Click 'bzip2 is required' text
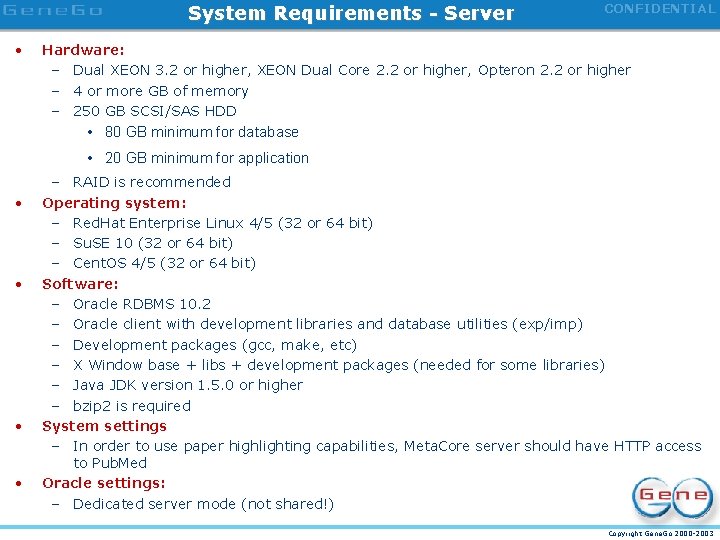 click(132, 406)
